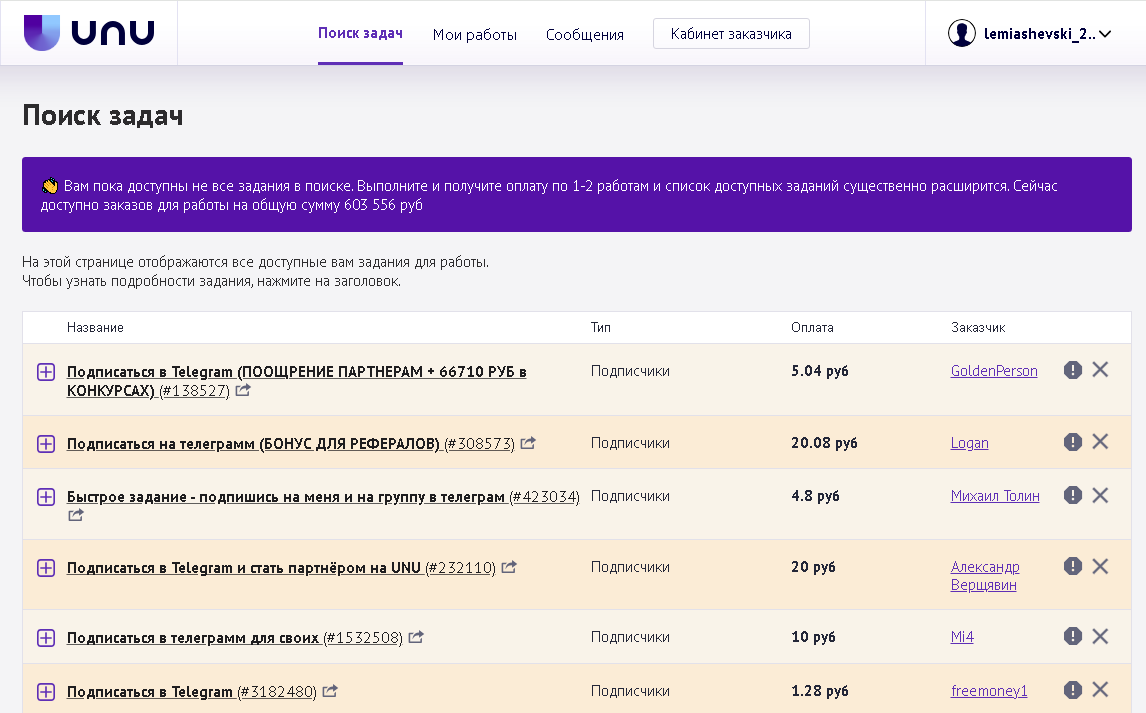This screenshot has height=713, width=1146.
Task: Click the 5.04 руб payment value
Action: (819, 371)
